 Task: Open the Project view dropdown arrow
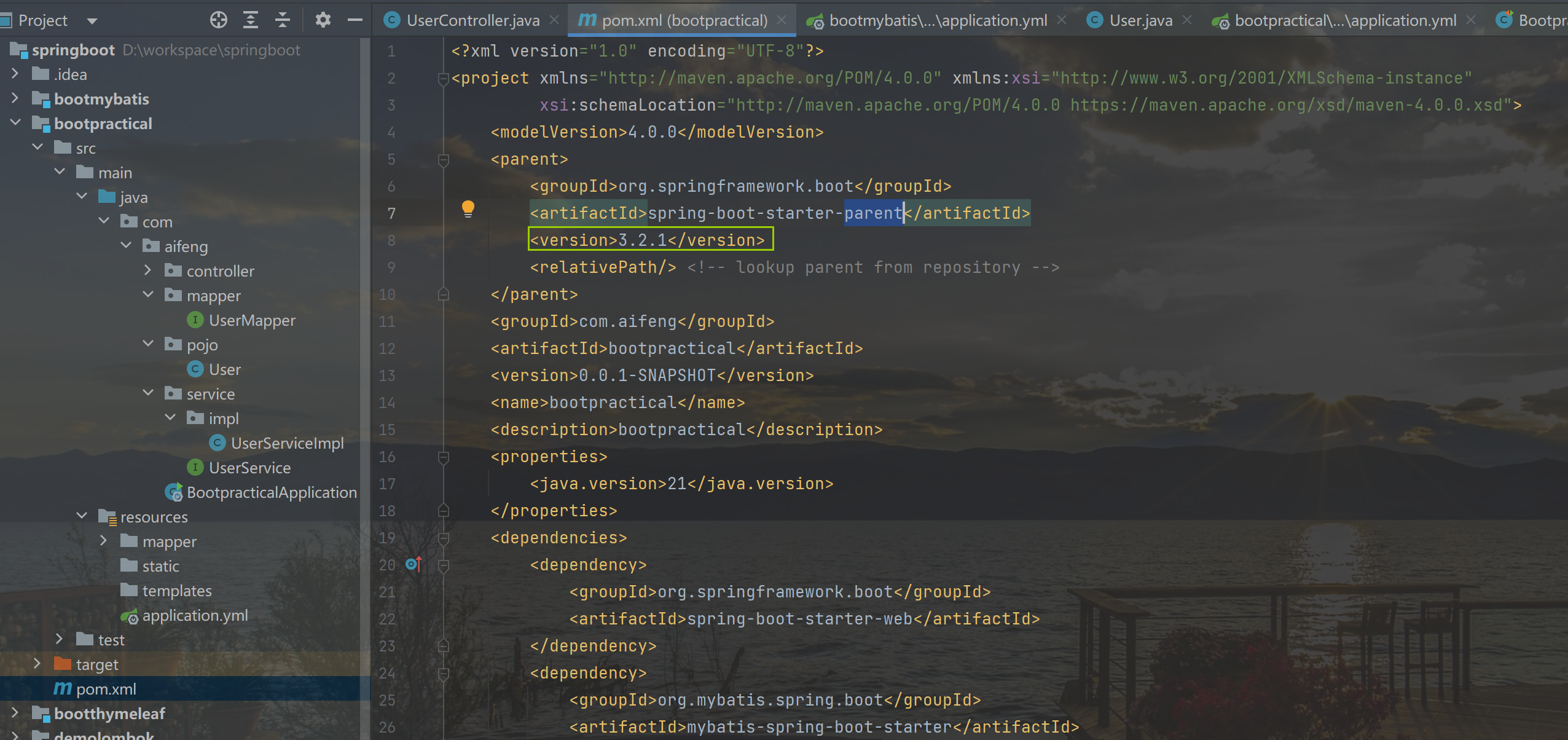tap(92, 22)
